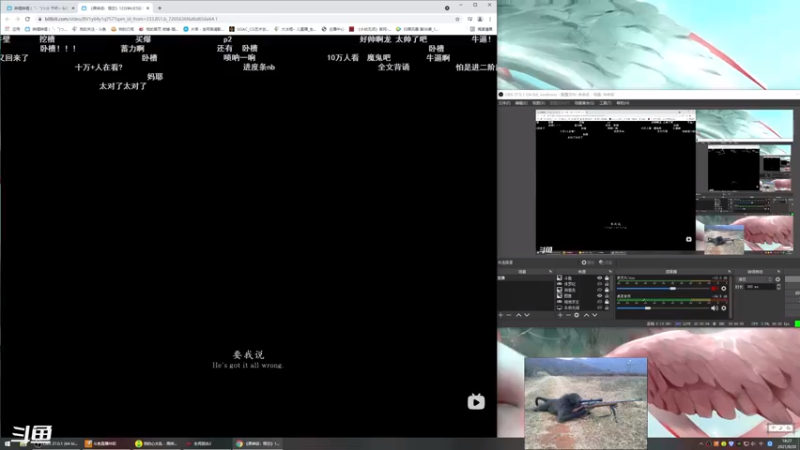Go back in Chrome

(7, 19)
